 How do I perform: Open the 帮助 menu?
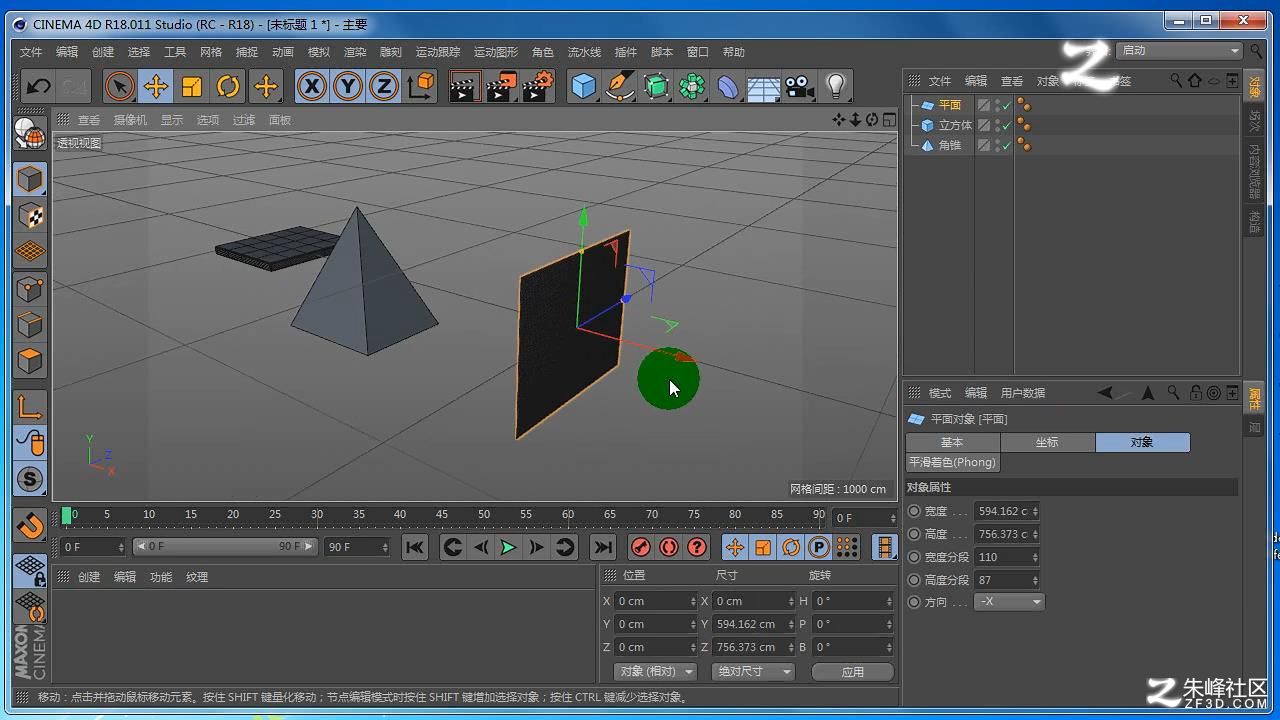(734, 52)
